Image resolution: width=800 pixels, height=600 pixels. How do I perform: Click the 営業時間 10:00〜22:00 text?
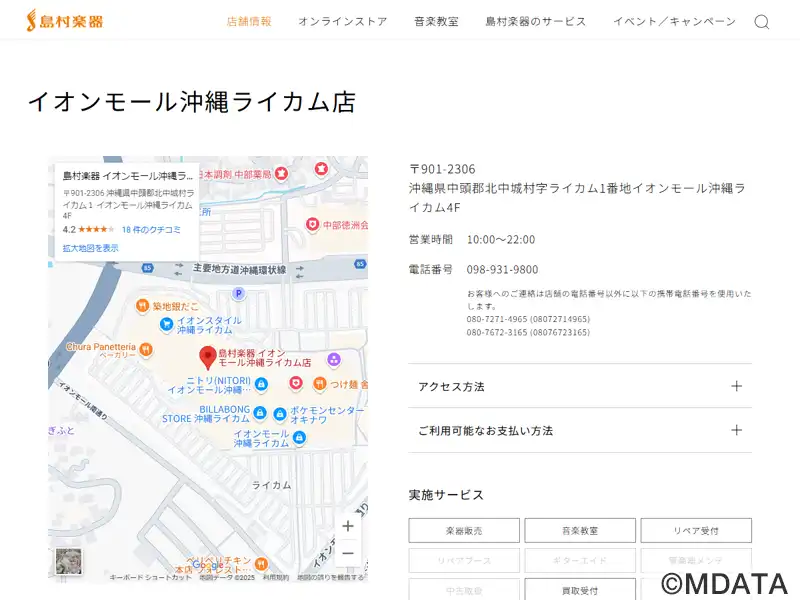click(472, 239)
